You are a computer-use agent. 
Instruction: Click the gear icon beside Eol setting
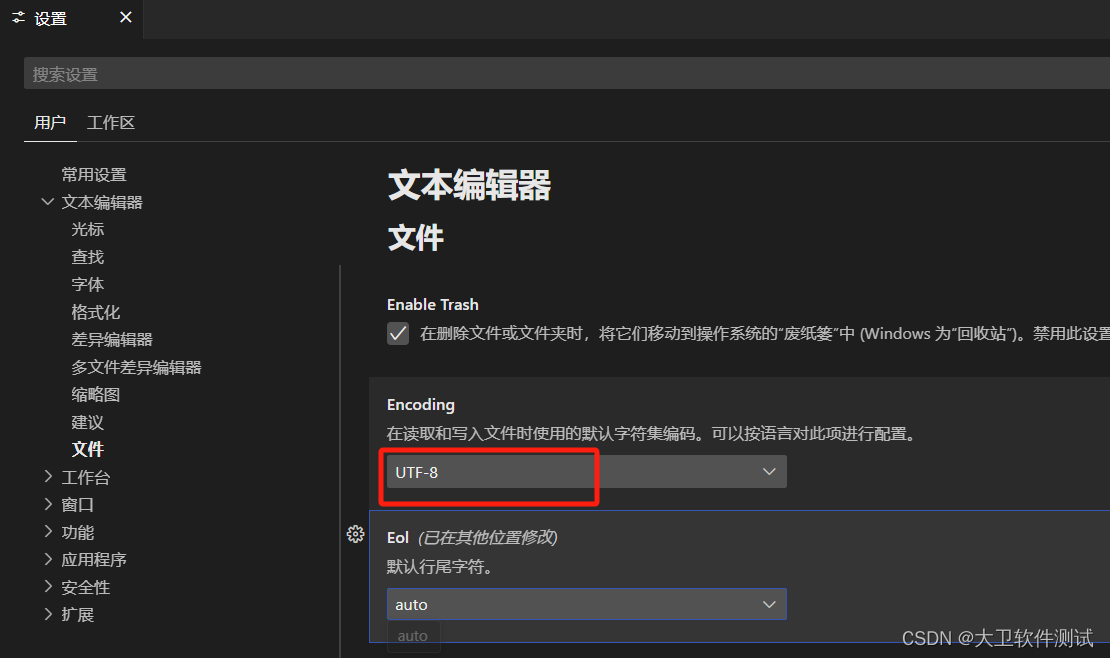click(355, 534)
